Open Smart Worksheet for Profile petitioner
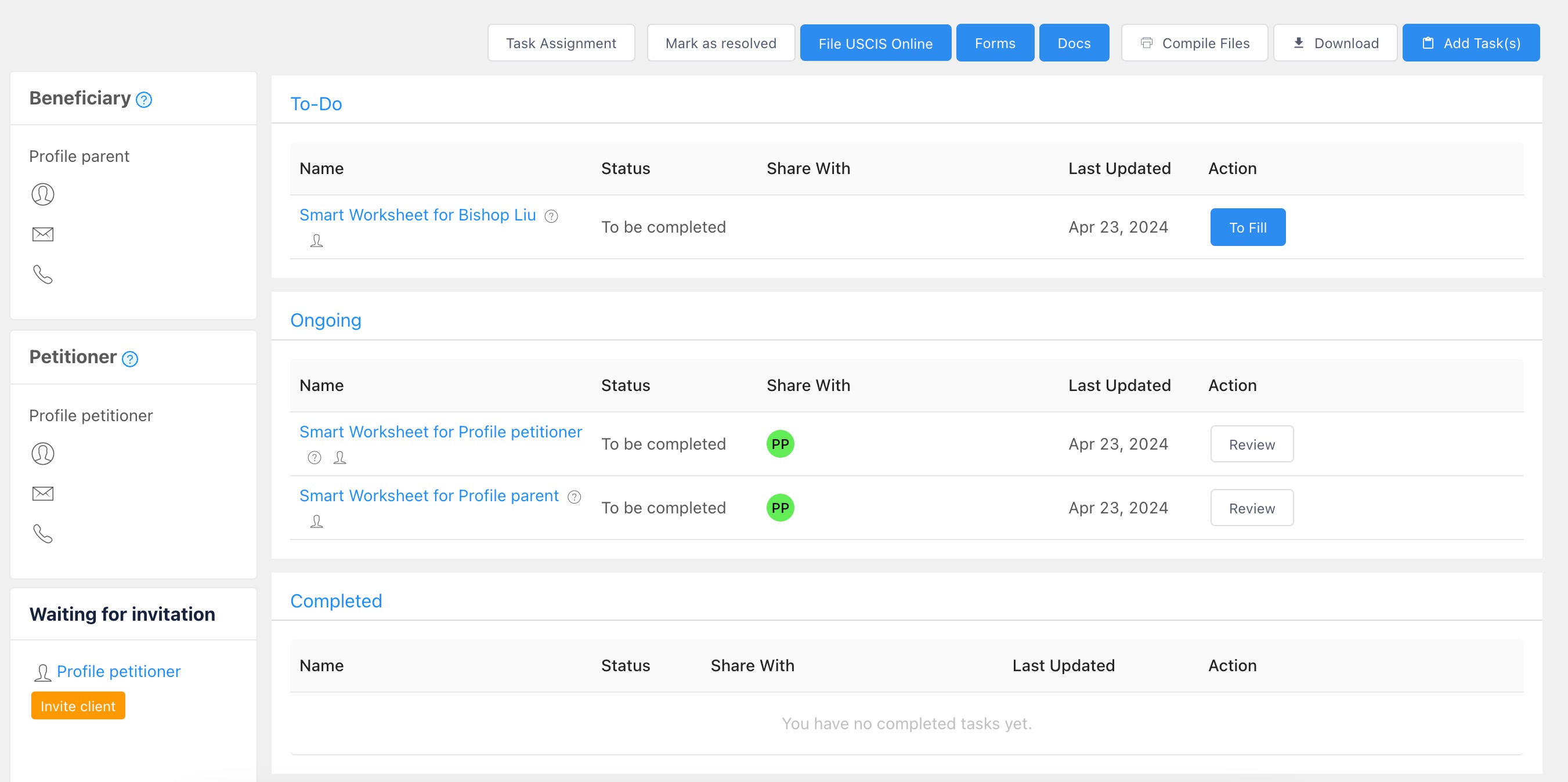 click(x=440, y=432)
